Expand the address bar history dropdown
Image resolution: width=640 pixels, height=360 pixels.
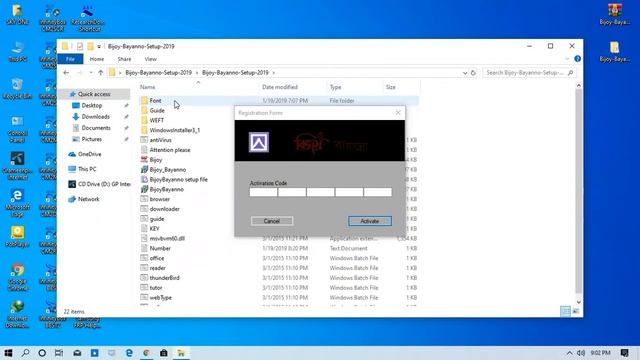point(464,73)
